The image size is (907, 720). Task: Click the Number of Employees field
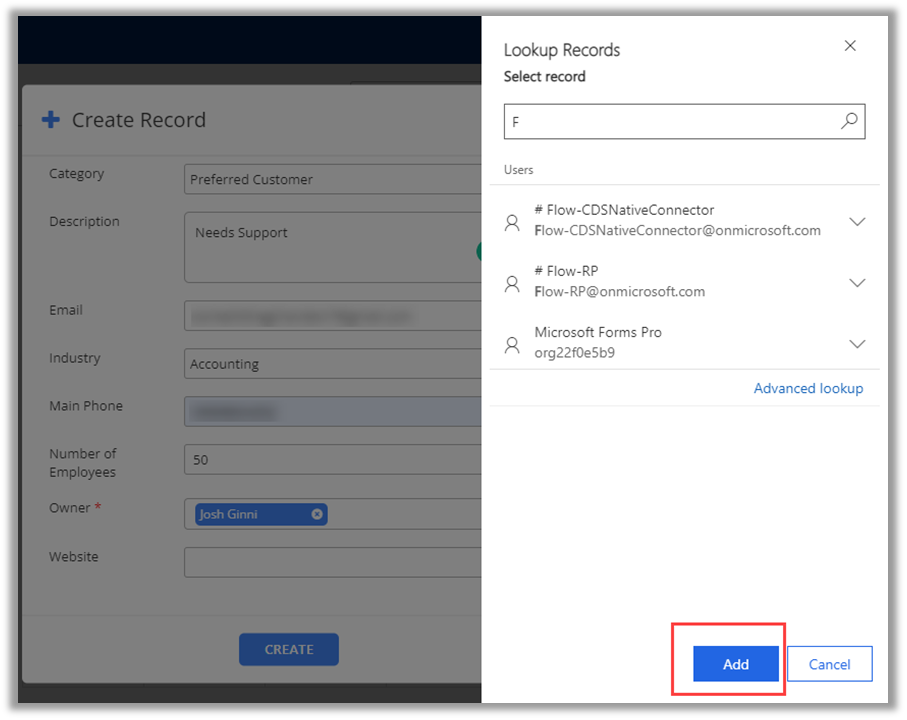tap(332, 460)
